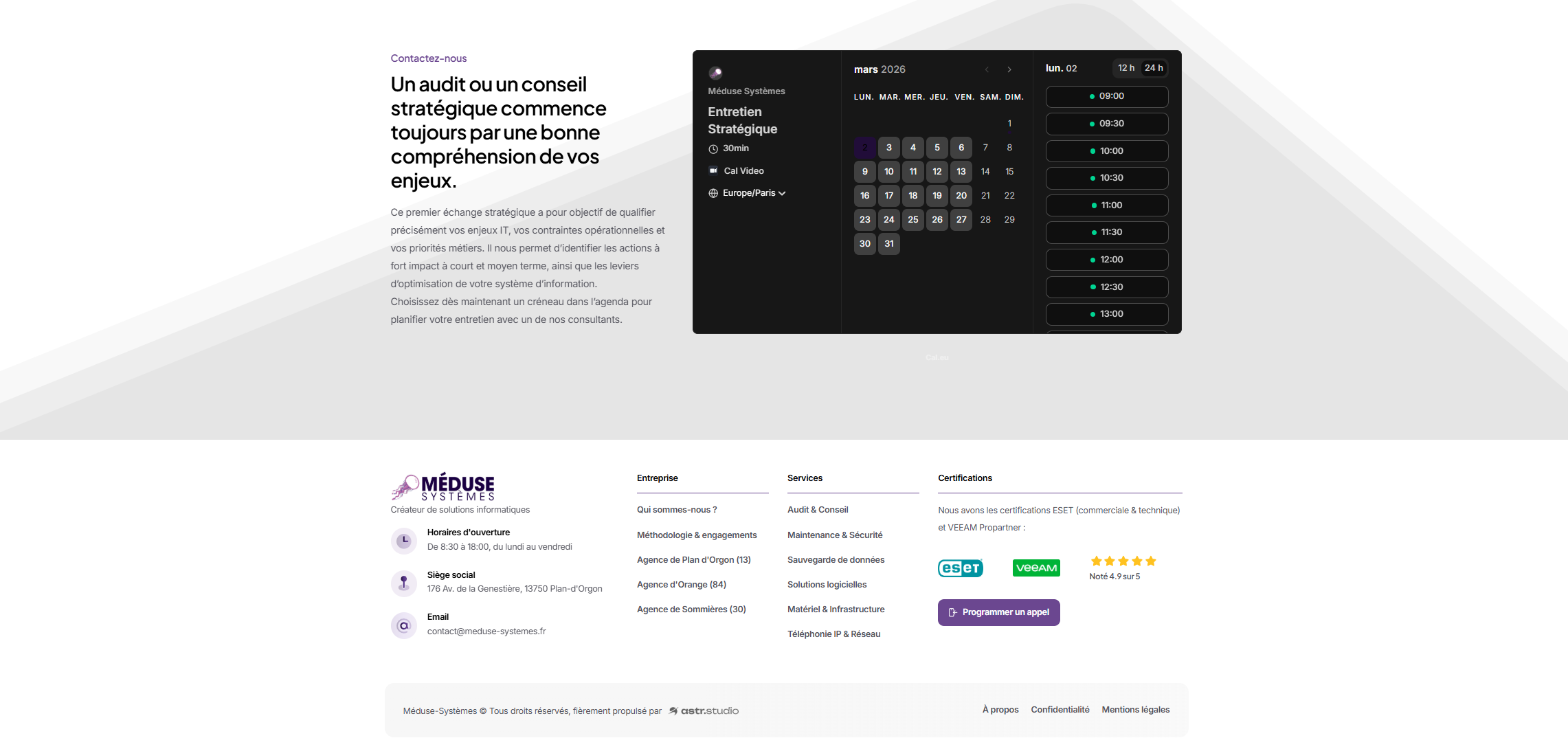This screenshot has width=1568, height=738.
Task: Go to previous month in calendar
Action: (987, 70)
